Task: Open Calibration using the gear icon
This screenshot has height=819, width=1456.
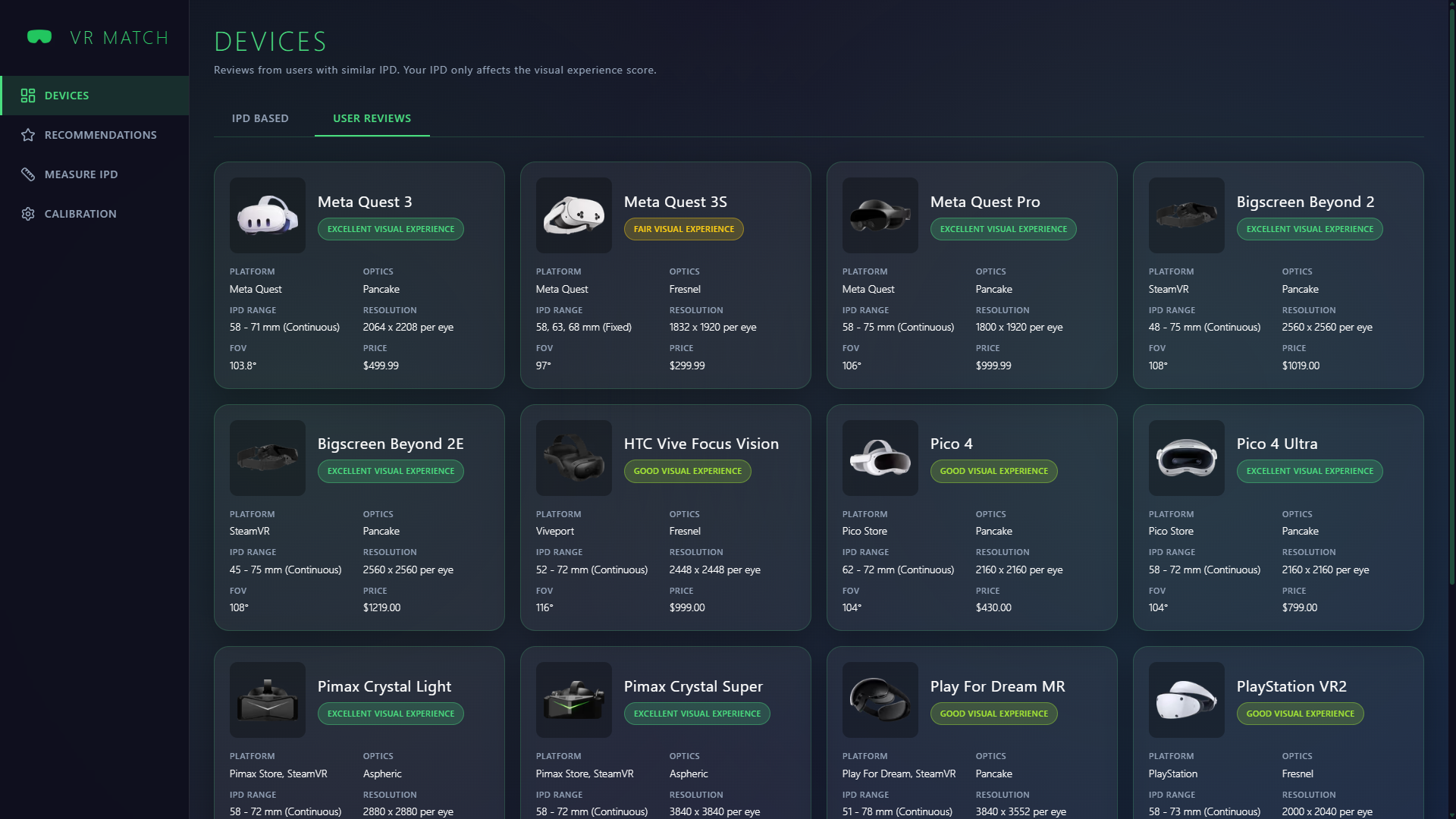Action: coord(27,214)
